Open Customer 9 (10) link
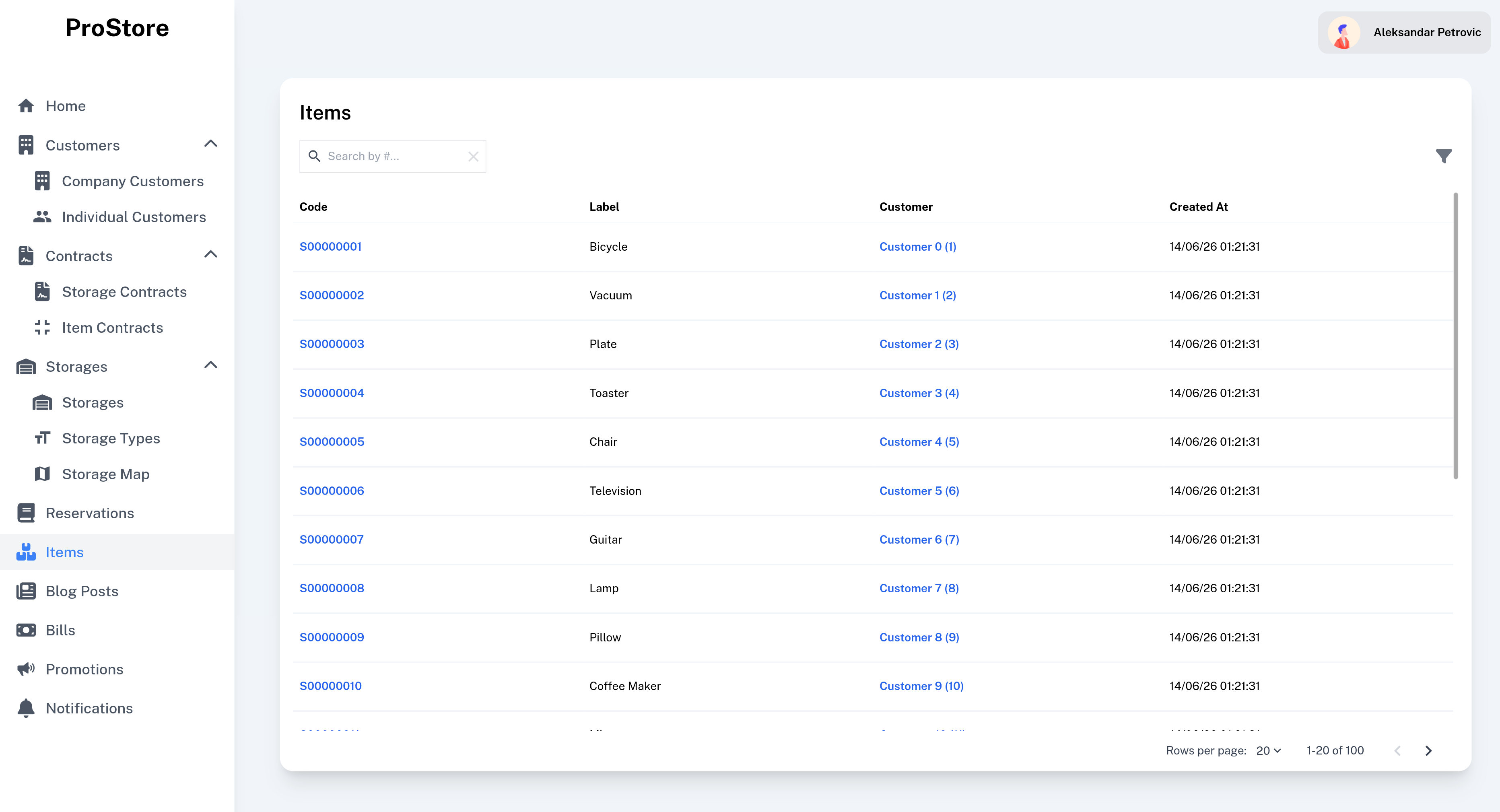This screenshot has width=1500, height=812. coord(921,686)
